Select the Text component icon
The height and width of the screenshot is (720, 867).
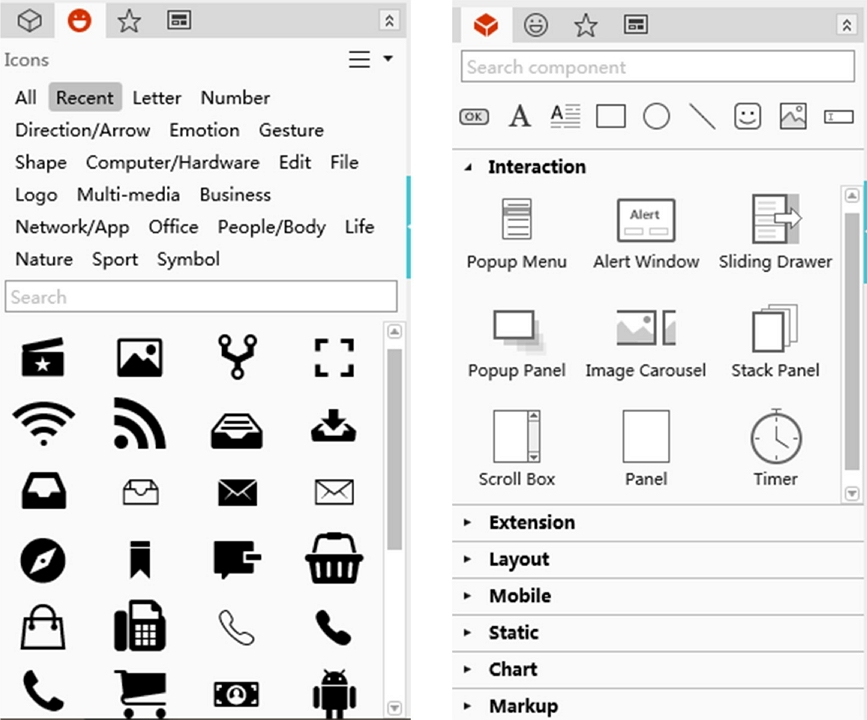(x=519, y=116)
